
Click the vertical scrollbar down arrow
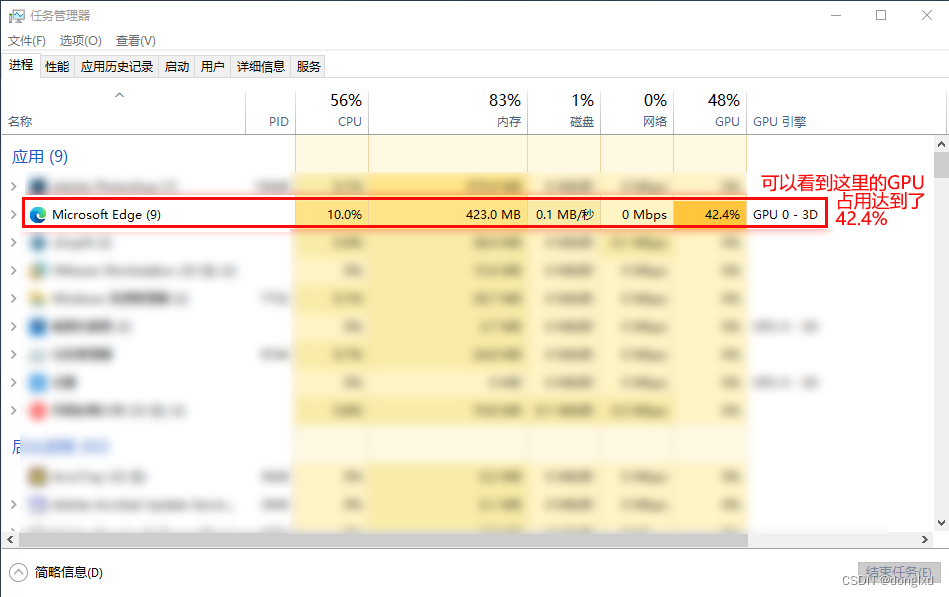(941, 523)
